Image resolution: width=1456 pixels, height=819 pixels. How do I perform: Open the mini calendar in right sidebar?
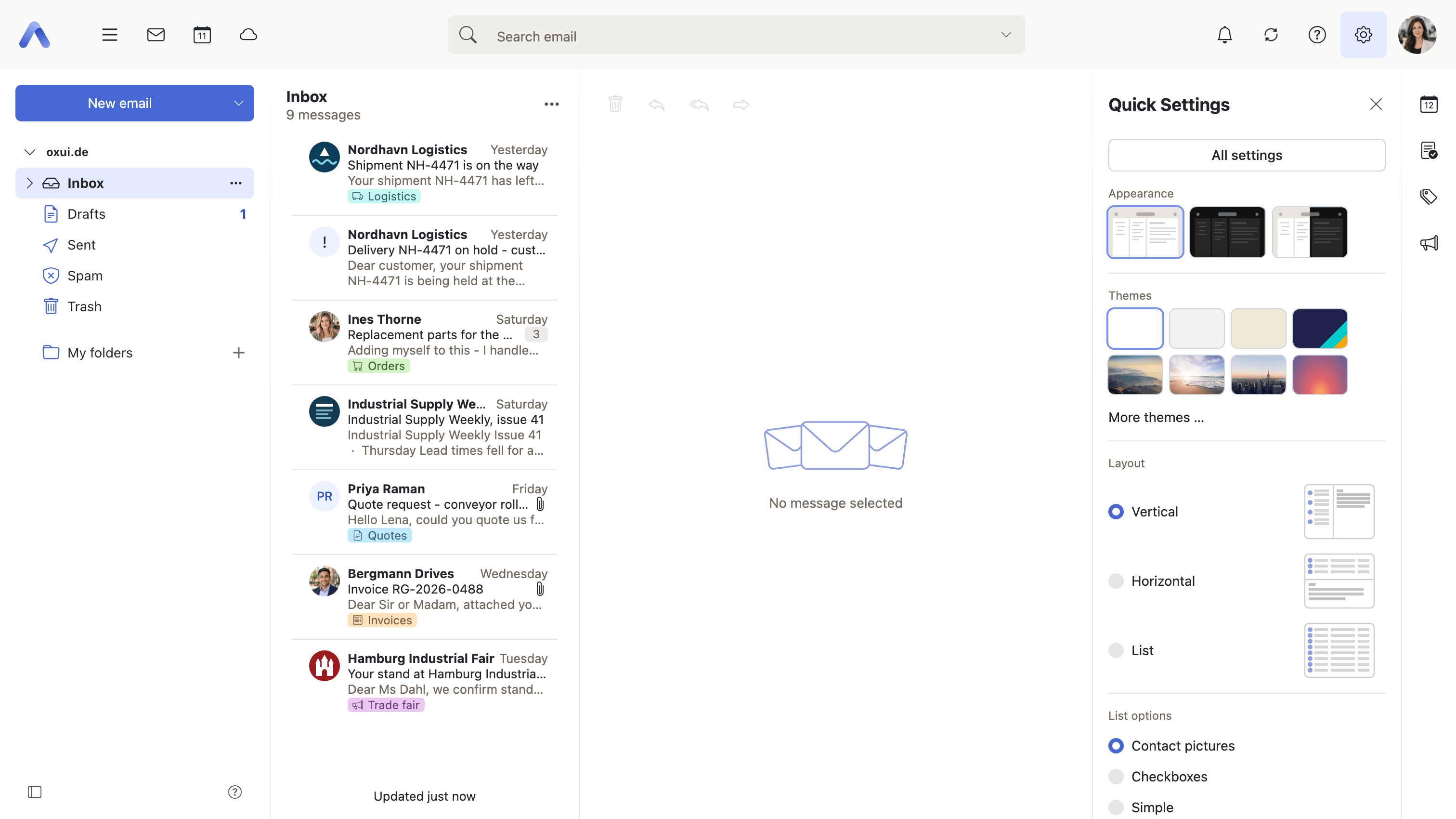1428,104
